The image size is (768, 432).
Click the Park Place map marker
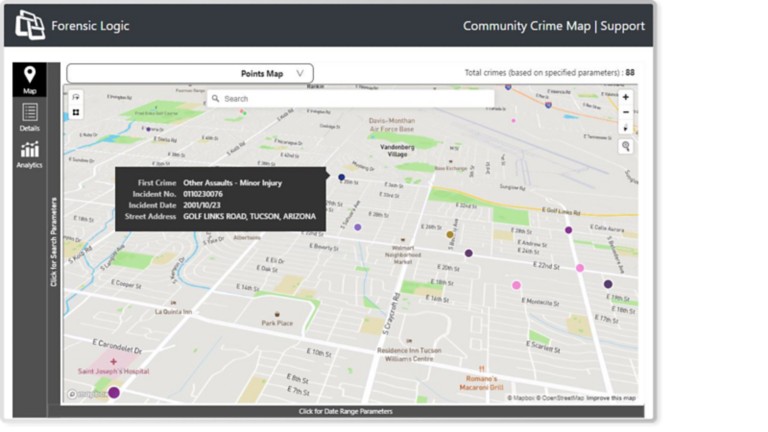pos(277,314)
